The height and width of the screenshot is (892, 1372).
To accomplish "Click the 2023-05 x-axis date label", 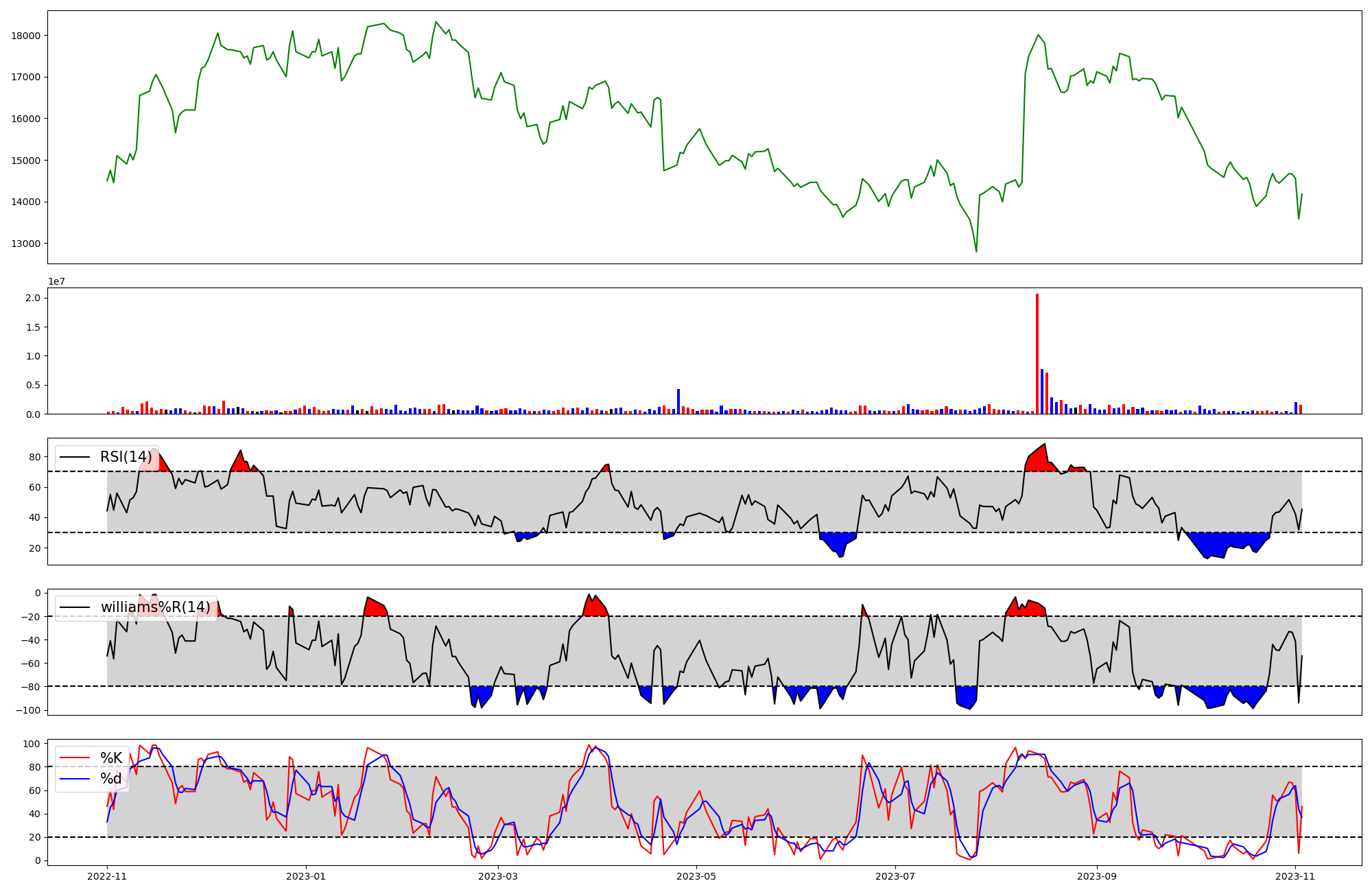I will point(696,876).
